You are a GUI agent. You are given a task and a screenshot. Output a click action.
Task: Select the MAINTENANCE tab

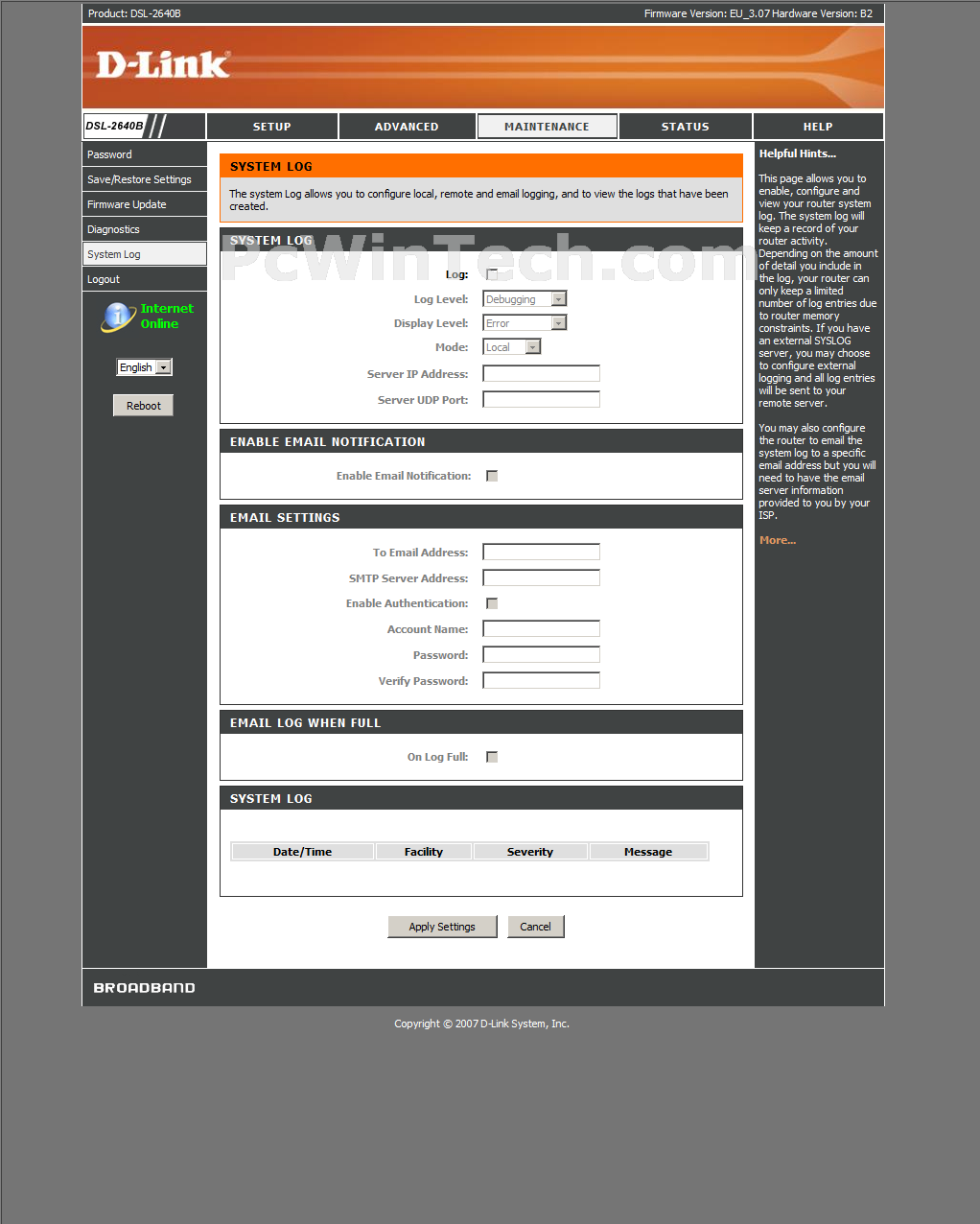click(x=547, y=127)
